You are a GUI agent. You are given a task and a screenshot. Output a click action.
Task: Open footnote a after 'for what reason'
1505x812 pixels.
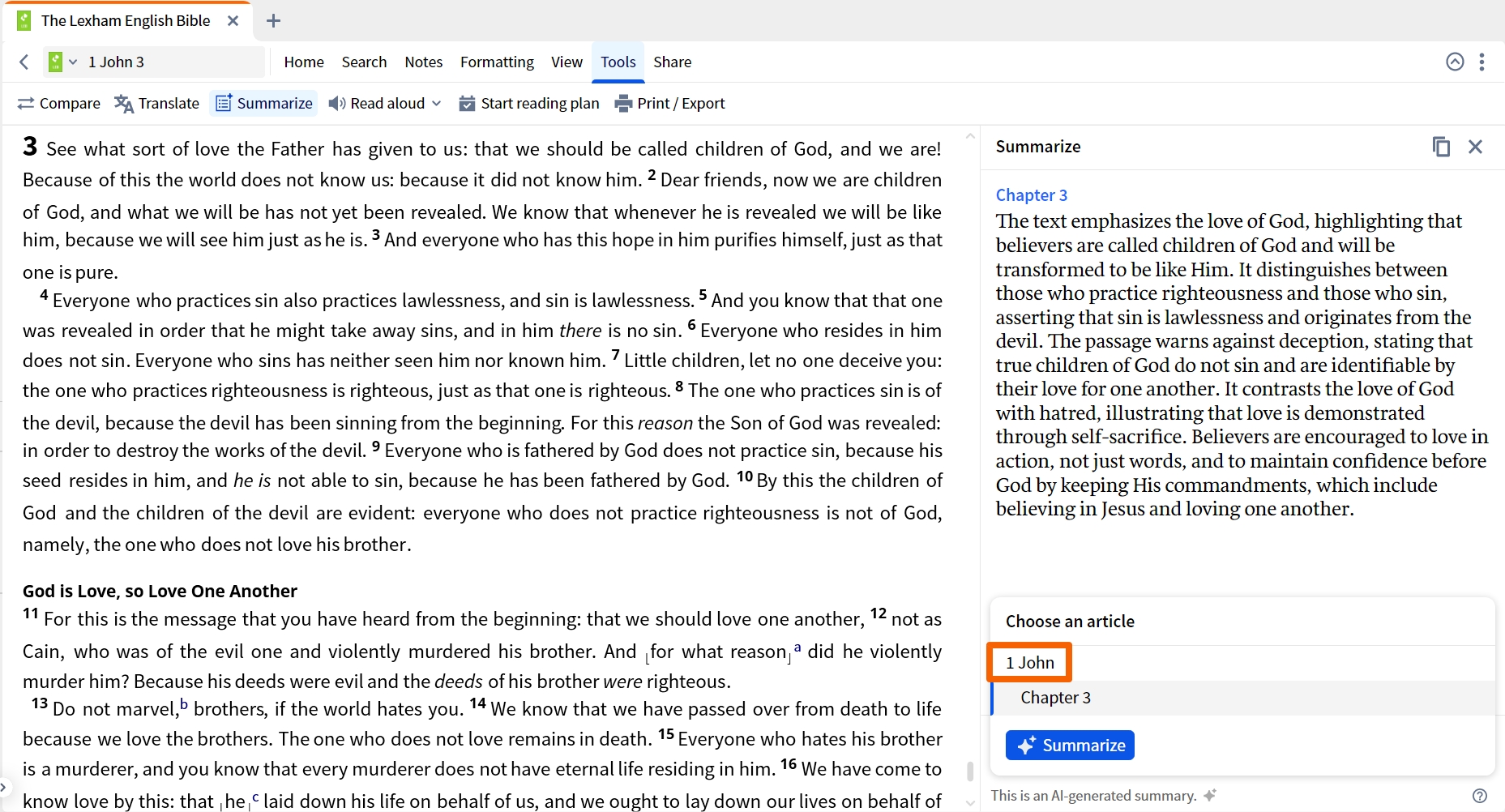(x=797, y=647)
